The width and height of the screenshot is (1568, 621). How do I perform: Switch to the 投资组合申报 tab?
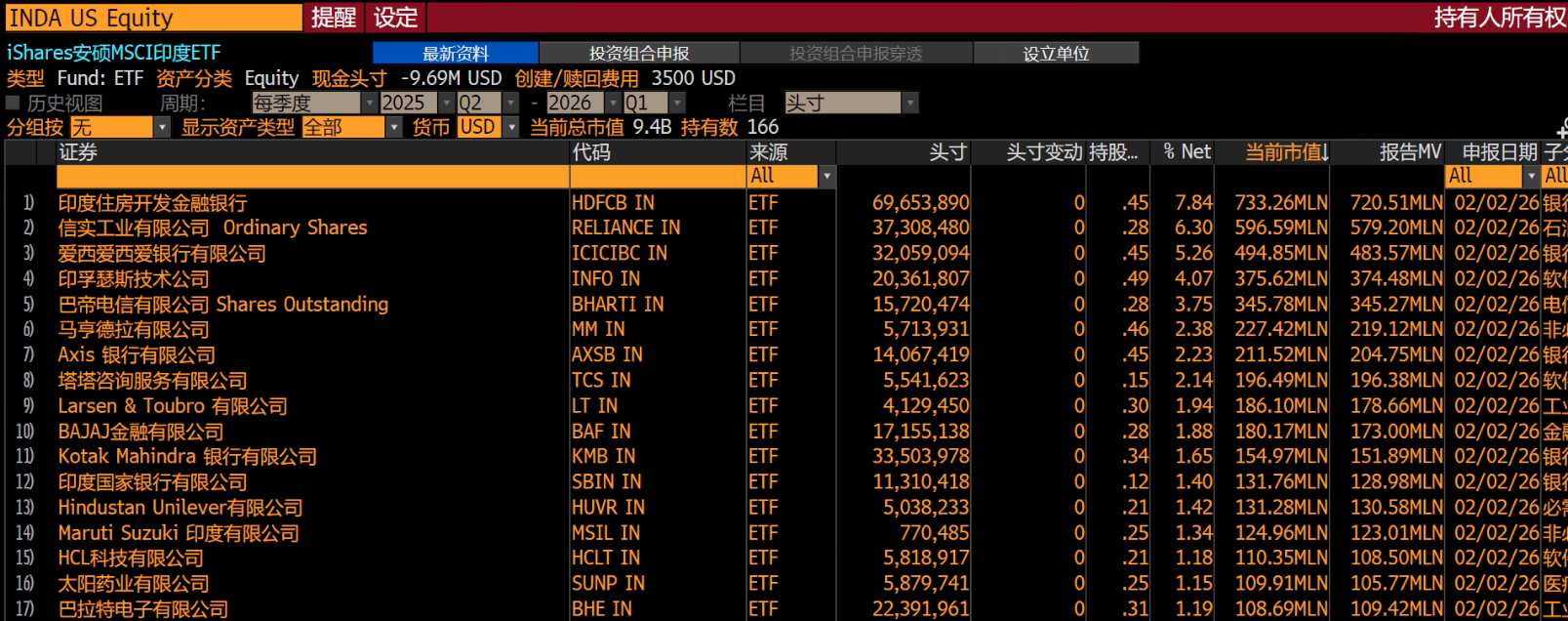pos(639,53)
